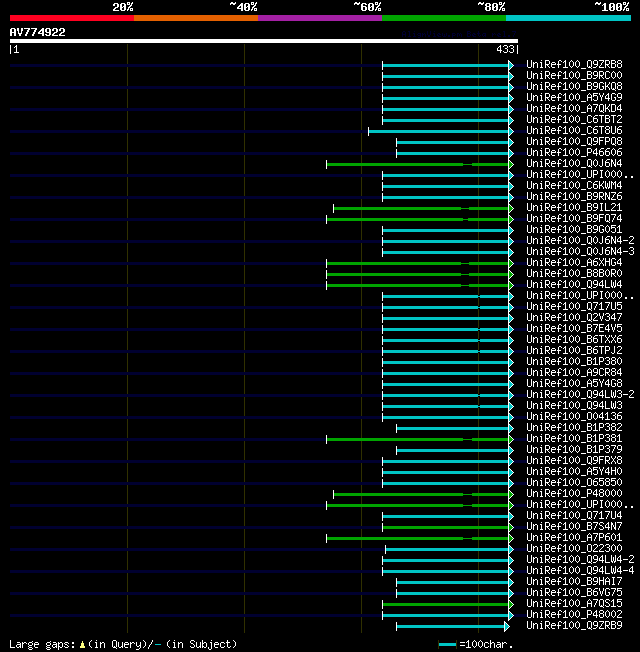Select the UniRef100_B1P382 label
640x652 pixels.
coord(574,427)
